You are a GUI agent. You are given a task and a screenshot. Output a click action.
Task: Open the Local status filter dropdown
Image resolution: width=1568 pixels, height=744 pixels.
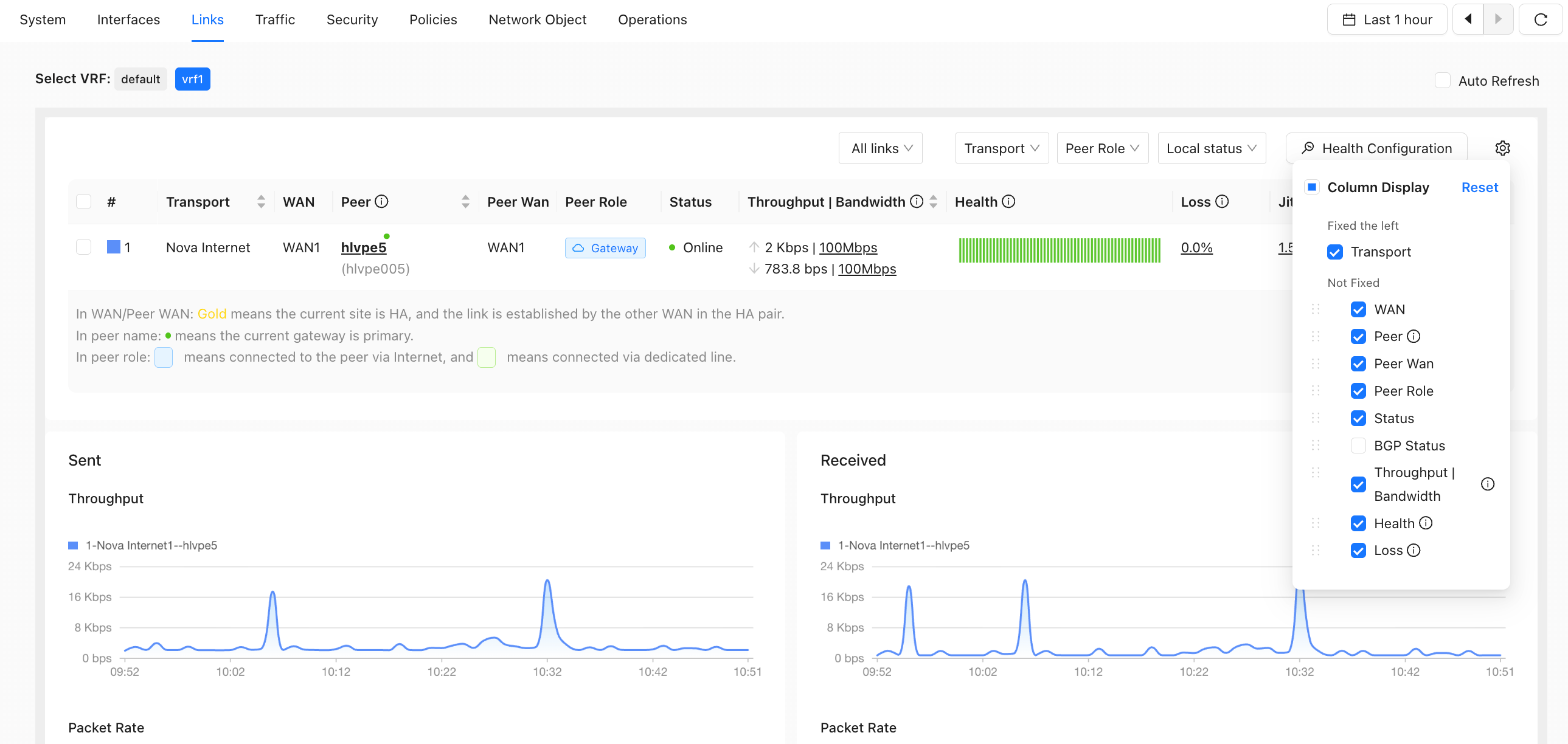coord(1212,148)
